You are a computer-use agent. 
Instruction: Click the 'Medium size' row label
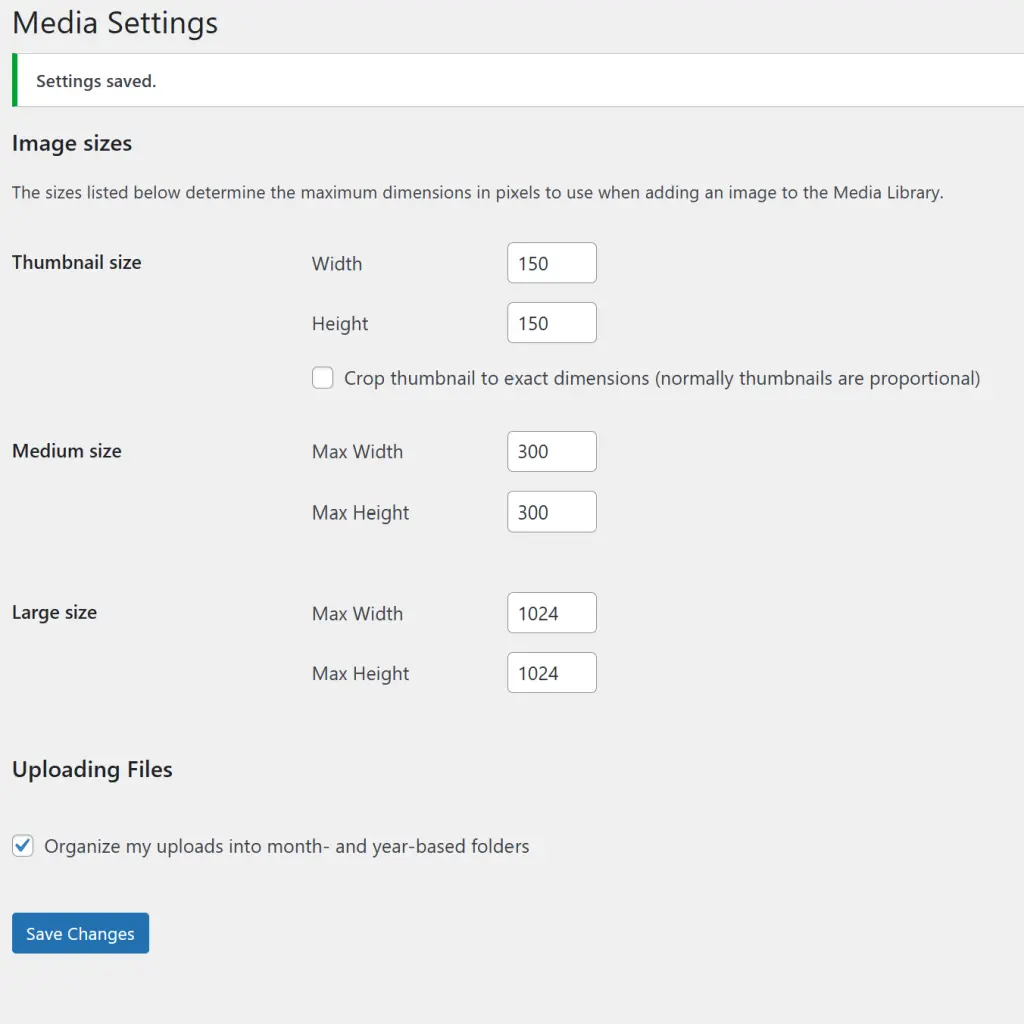67,451
